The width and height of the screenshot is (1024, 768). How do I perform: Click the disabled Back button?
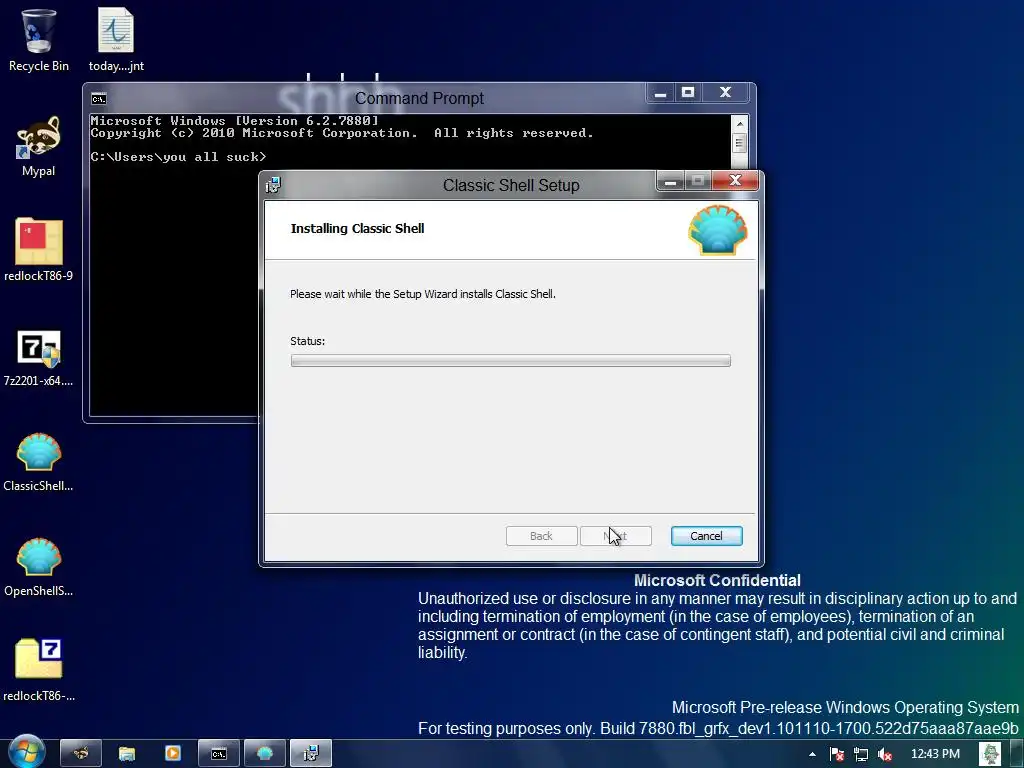pyautogui.click(x=541, y=536)
